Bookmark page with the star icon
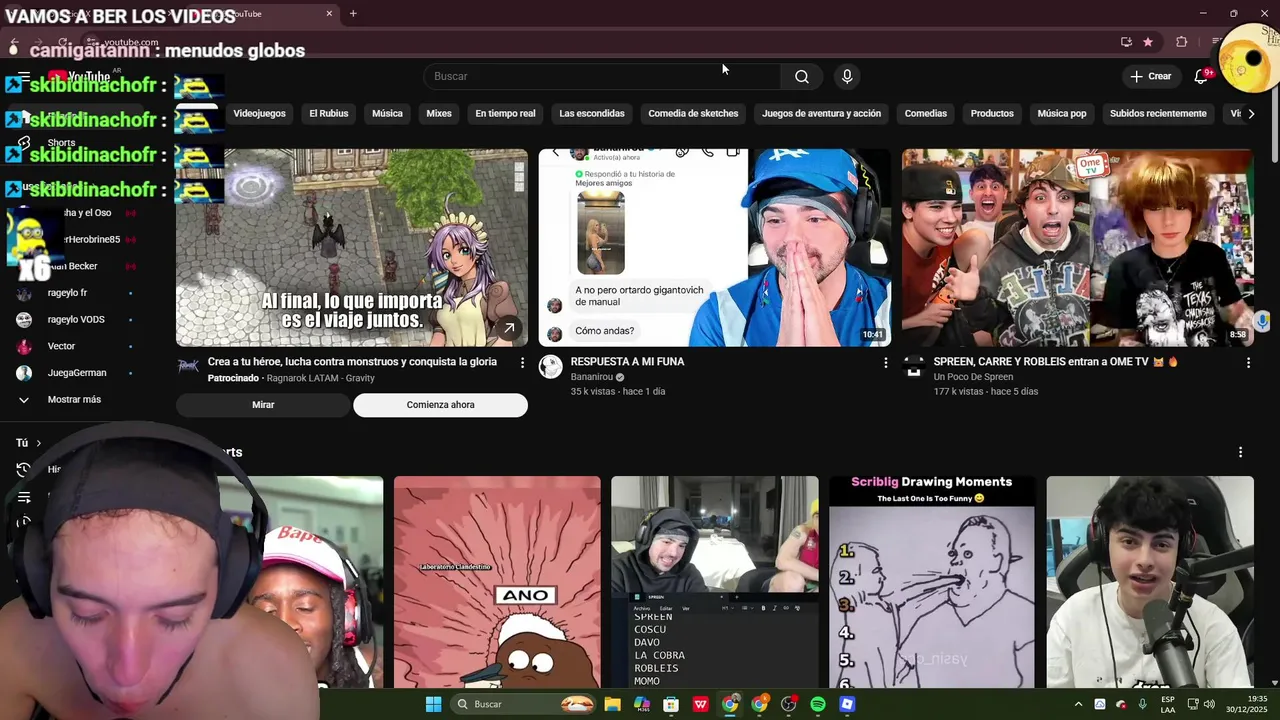This screenshot has width=1280, height=720. (x=1148, y=42)
